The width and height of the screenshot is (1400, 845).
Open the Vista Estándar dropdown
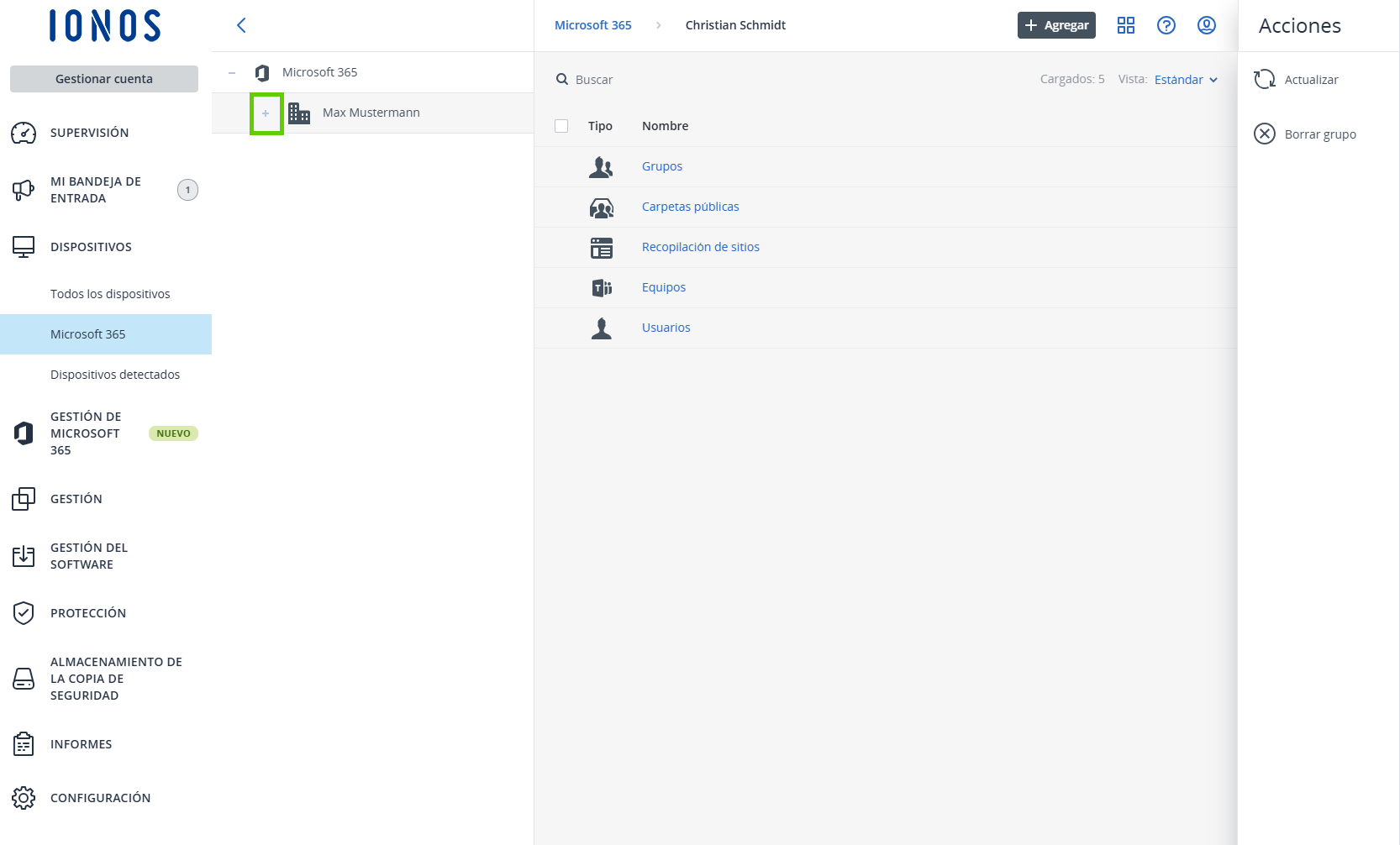(1186, 80)
